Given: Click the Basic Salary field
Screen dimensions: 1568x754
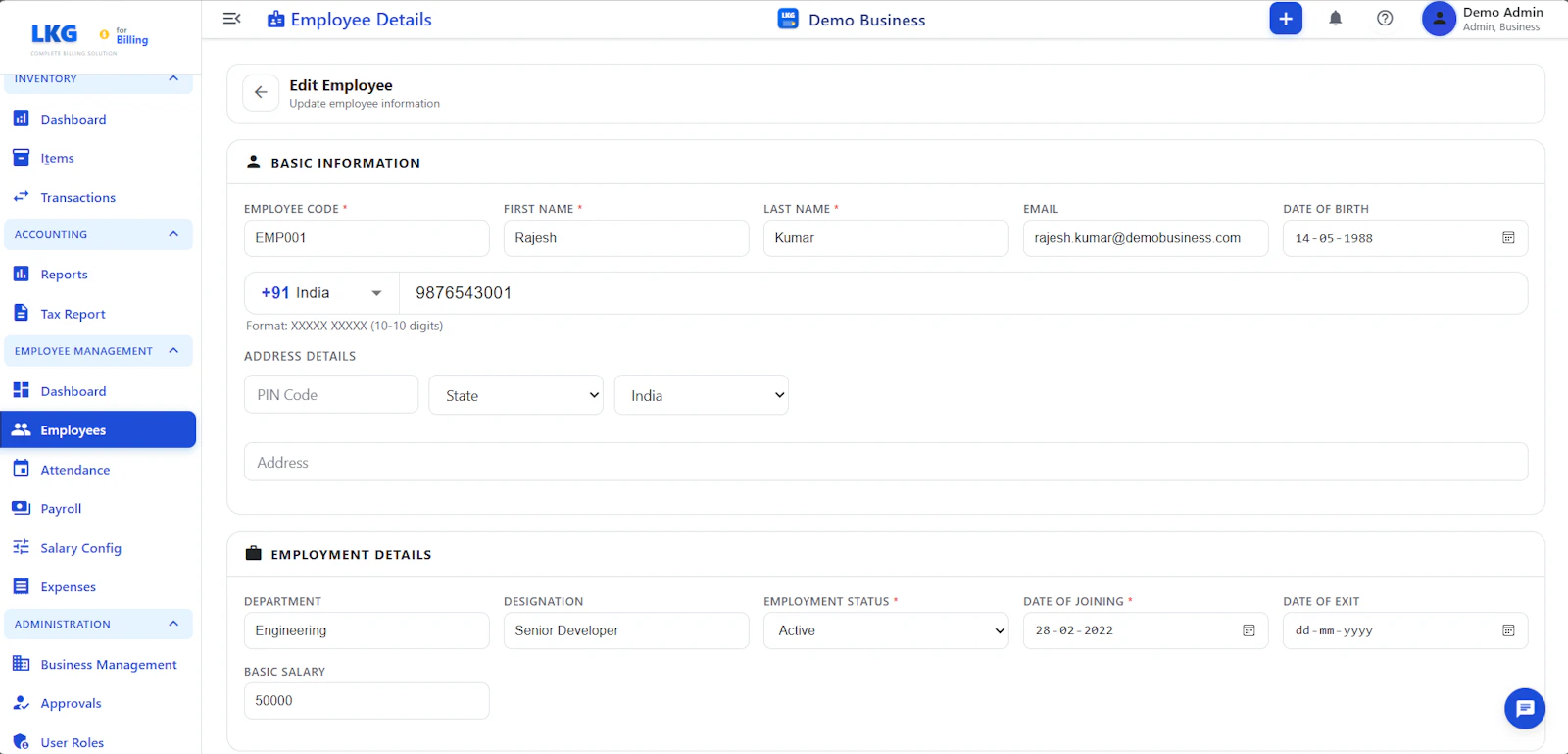Looking at the screenshot, I should click(x=367, y=701).
